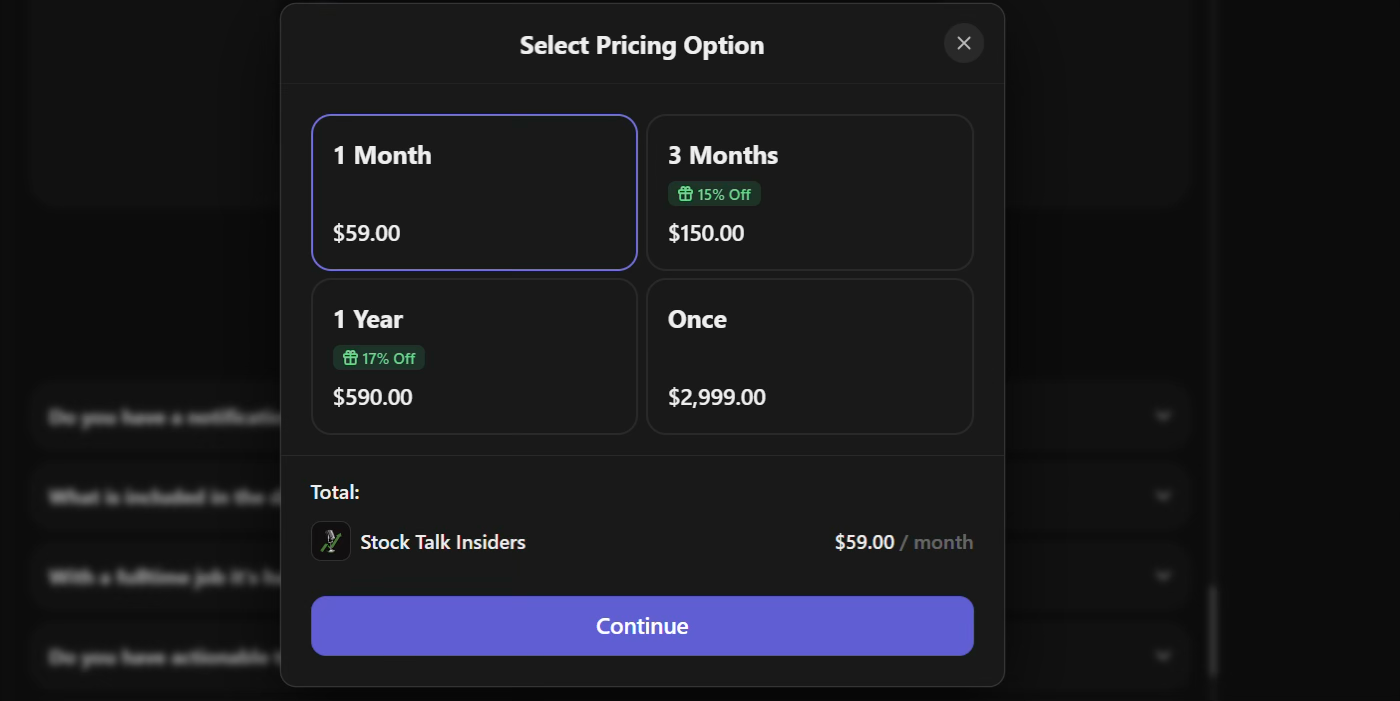Click the gift icon on the 17% Off badge
This screenshot has height=701, width=1400.
(x=352, y=357)
